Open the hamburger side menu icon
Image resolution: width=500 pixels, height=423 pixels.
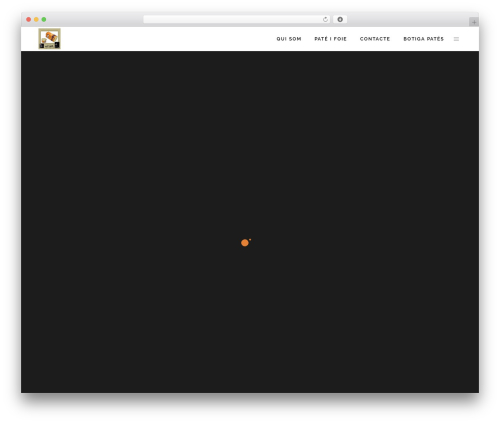point(456,39)
